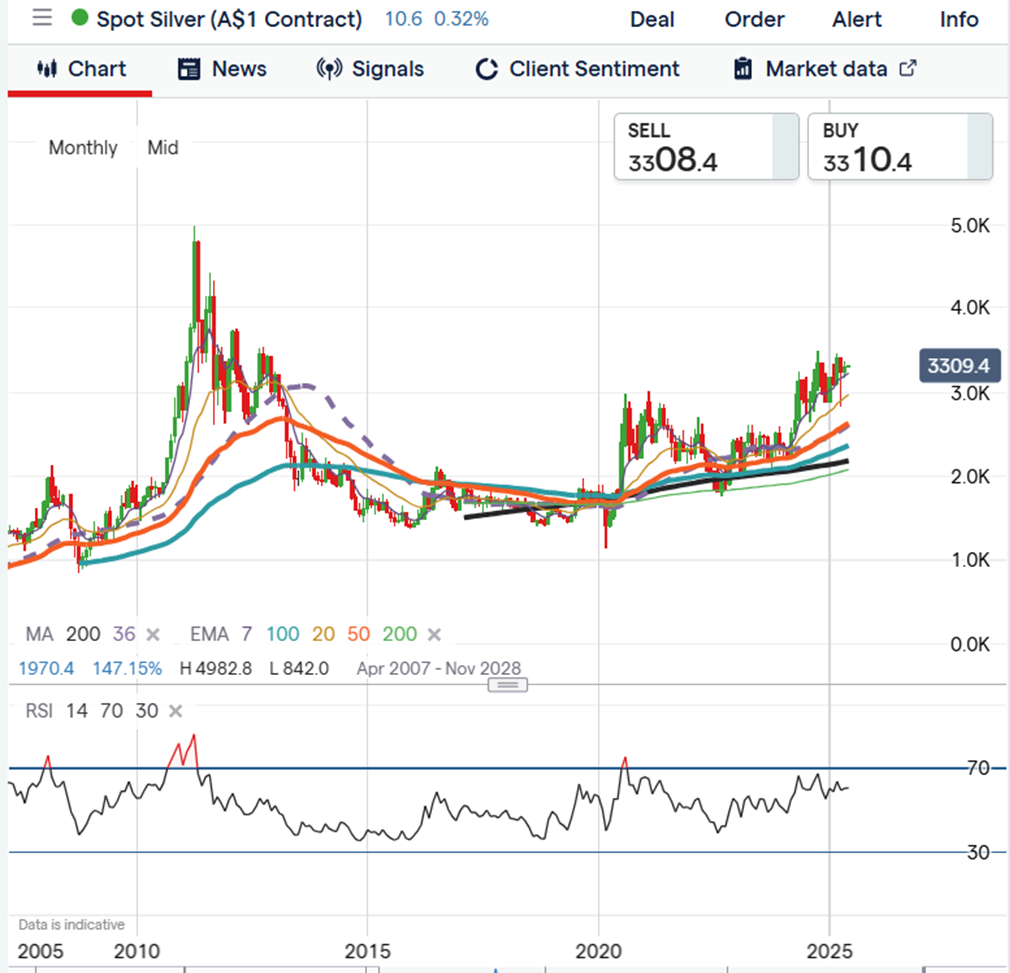The height and width of the screenshot is (973, 1010).
Task: Switch to the Chart tab
Action: (x=81, y=69)
